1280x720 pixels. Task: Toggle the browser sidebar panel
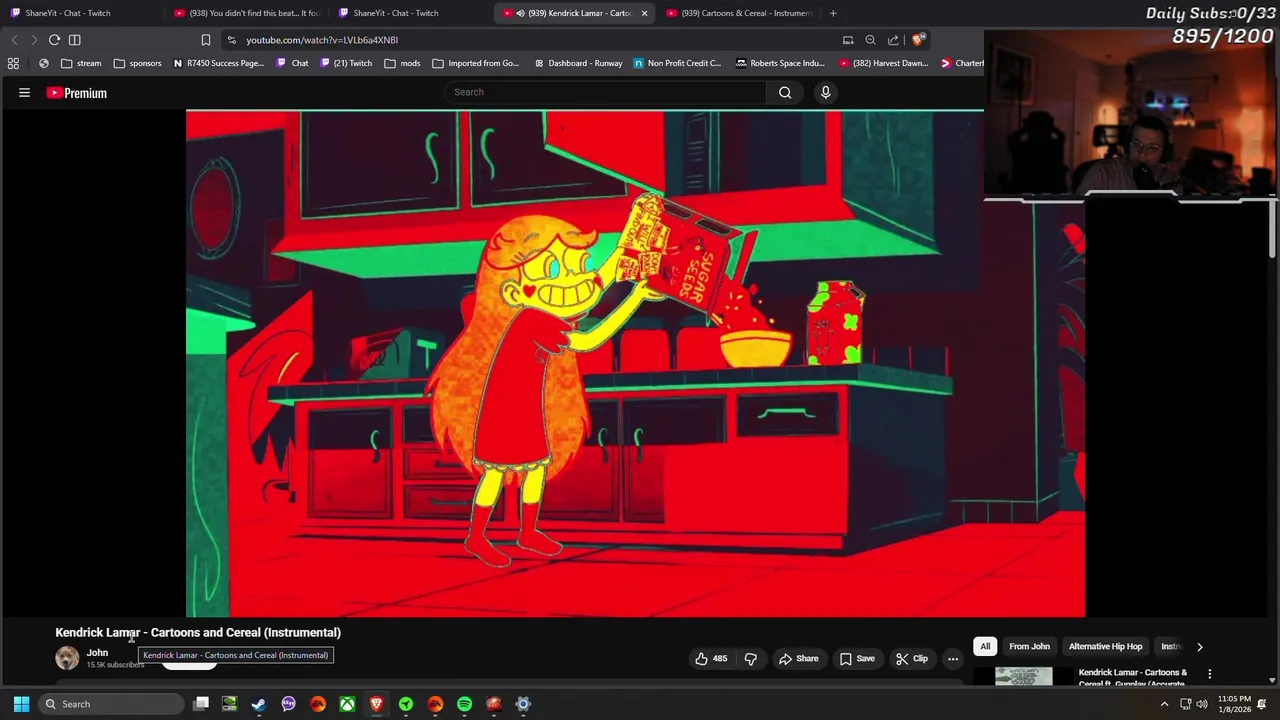click(x=74, y=40)
